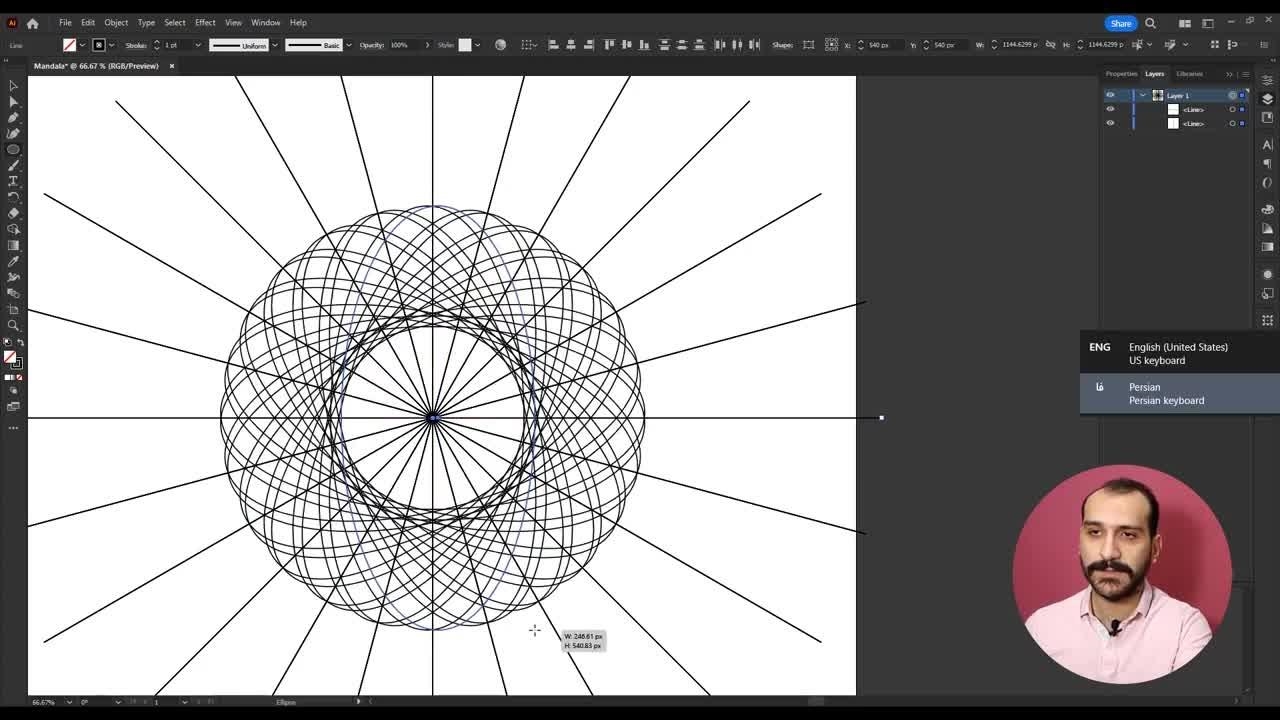This screenshot has height=720, width=1280.
Task: Switch to the Properties panel tab
Action: pos(1120,74)
